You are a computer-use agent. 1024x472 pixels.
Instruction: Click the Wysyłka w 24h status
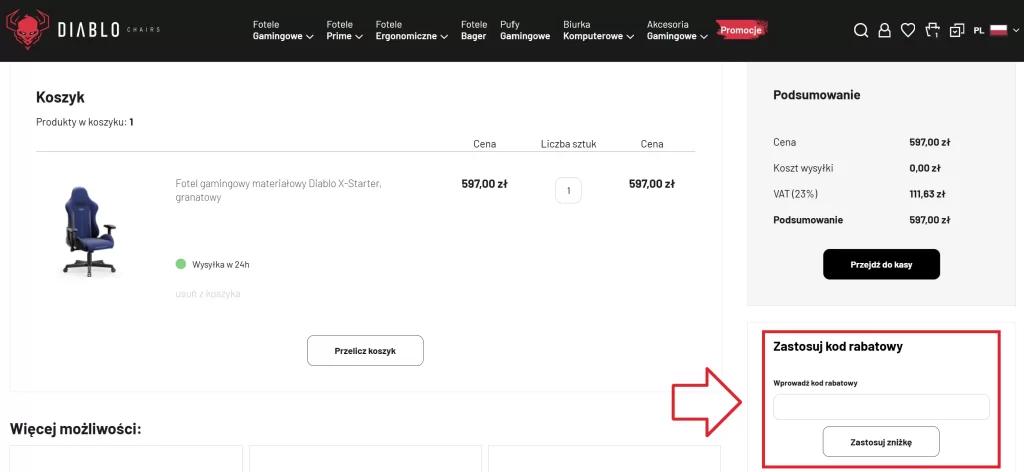(x=213, y=264)
